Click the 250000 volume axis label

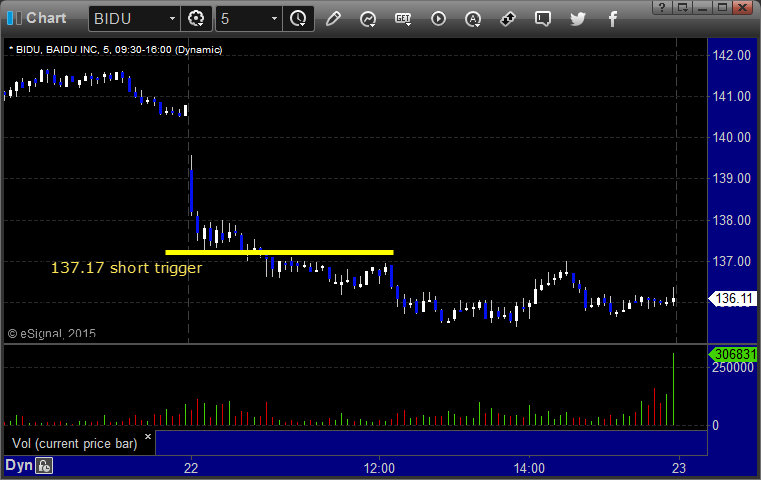pos(733,367)
